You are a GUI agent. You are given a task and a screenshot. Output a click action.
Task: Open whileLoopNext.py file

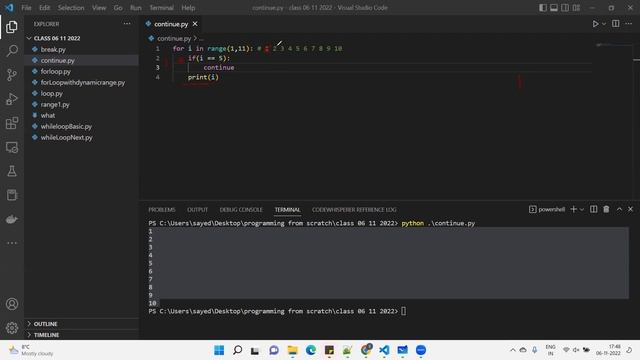tap(67, 138)
